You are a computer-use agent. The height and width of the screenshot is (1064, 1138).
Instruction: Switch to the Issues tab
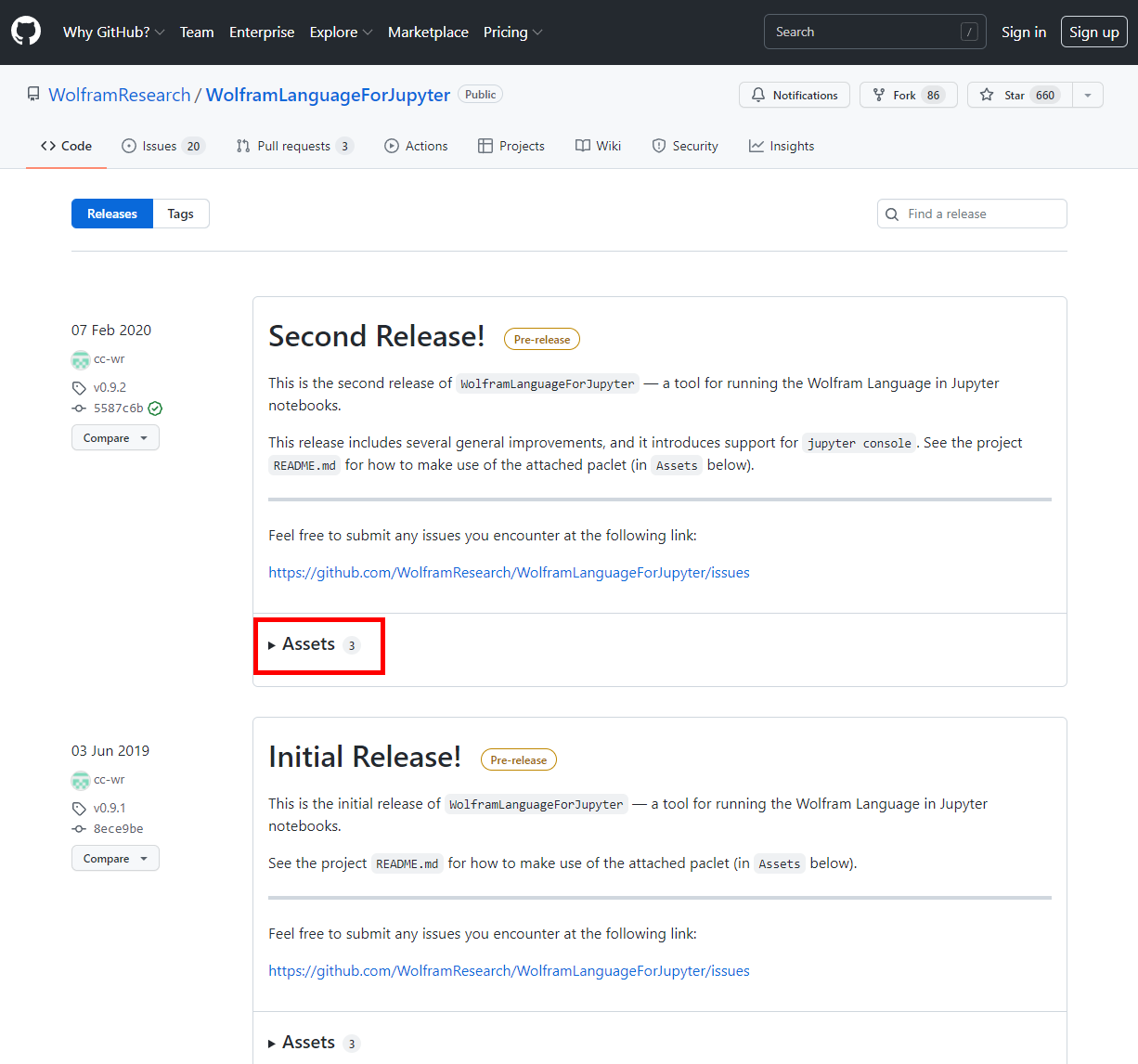162,146
